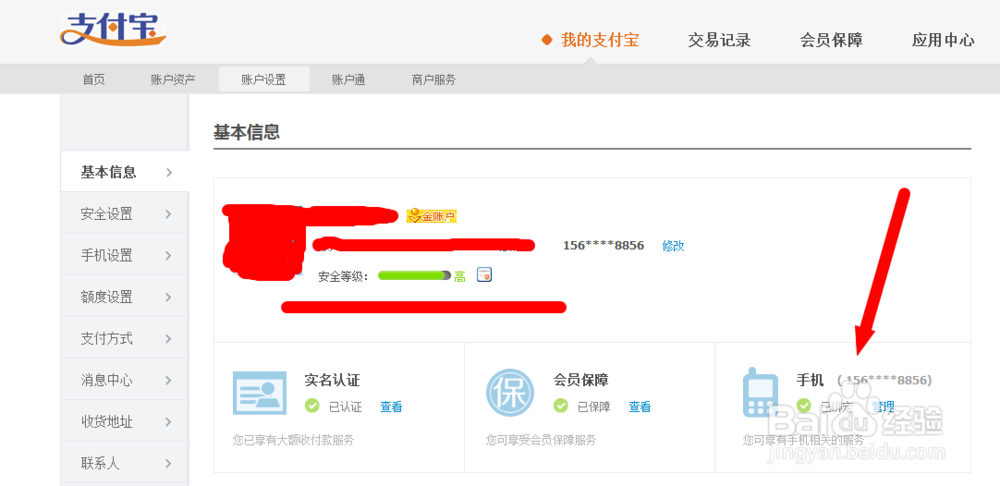Viewport: 1000px width, 486px height.
Task: Expand chevron next to 额度设置
Action: click(x=169, y=297)
